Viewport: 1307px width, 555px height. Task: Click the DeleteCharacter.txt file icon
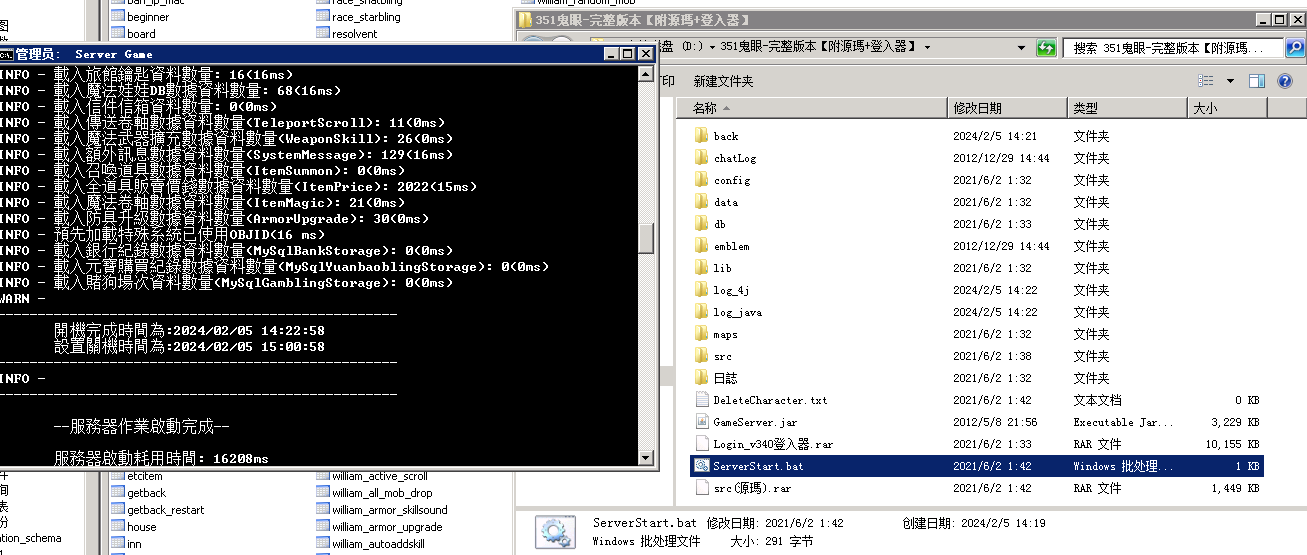tap(701, 400)
